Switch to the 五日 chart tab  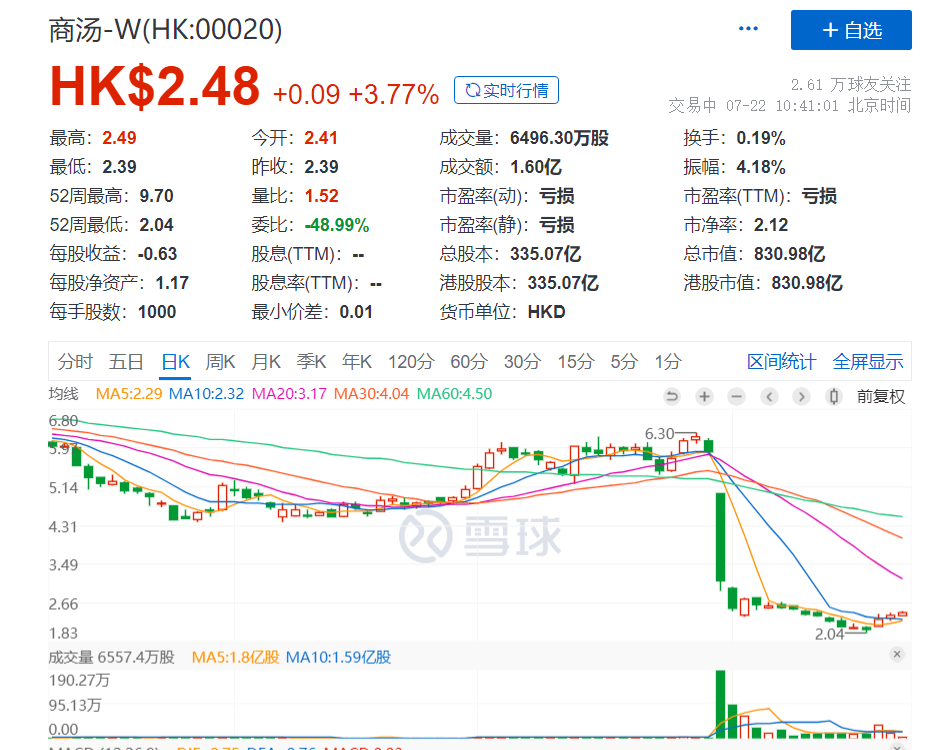pyautogui.click(x=126, y=361)
